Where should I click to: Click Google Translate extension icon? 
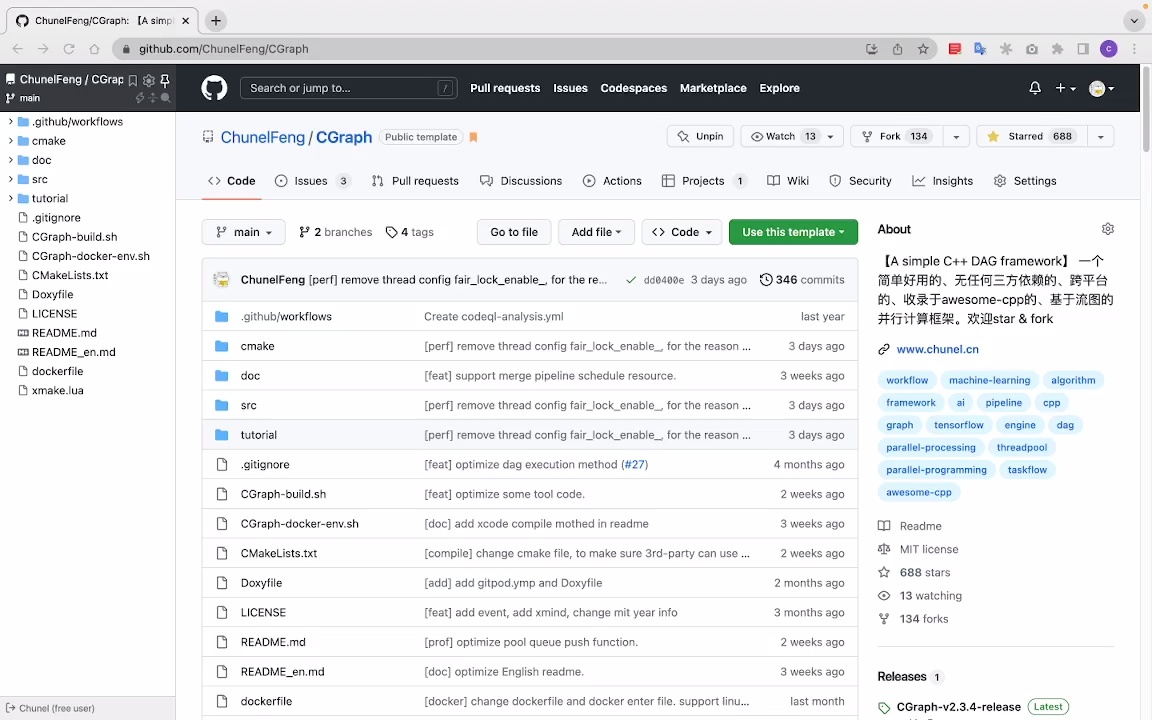pyautogui.click(x=979, y=48)
